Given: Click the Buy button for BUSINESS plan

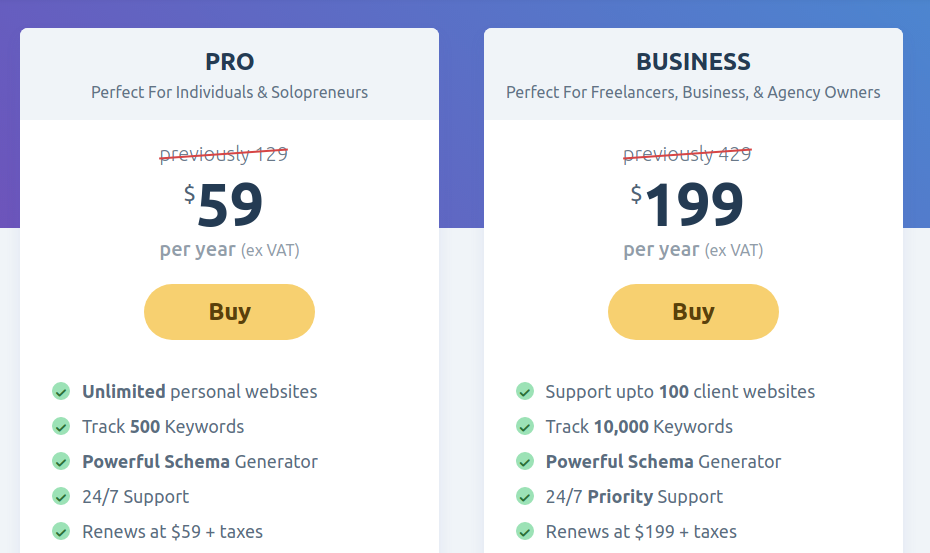Looking at the screenshot, I should pos(693,312).
